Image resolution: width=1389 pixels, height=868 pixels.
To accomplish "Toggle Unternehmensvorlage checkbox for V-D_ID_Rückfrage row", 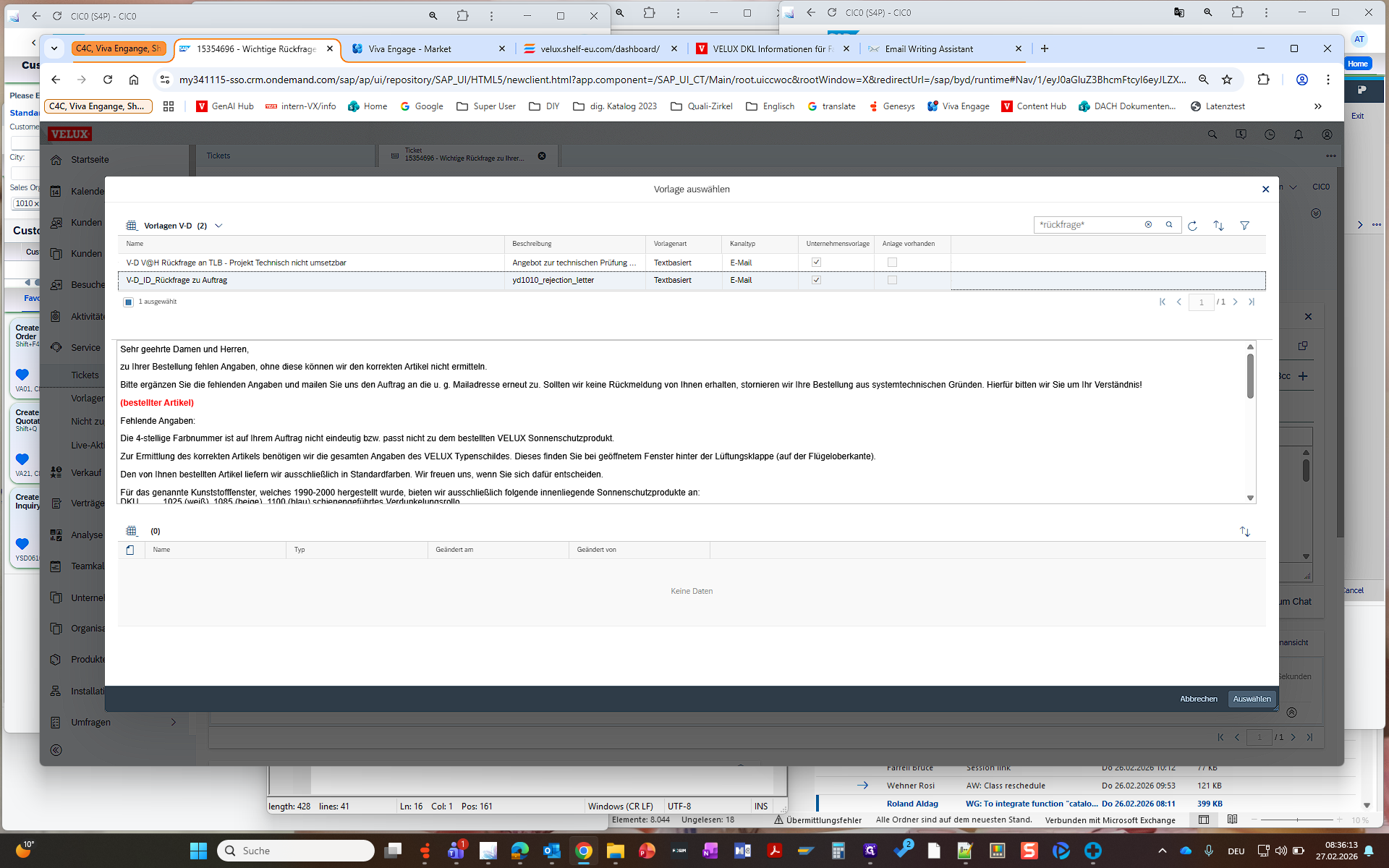I will [816, 280].
